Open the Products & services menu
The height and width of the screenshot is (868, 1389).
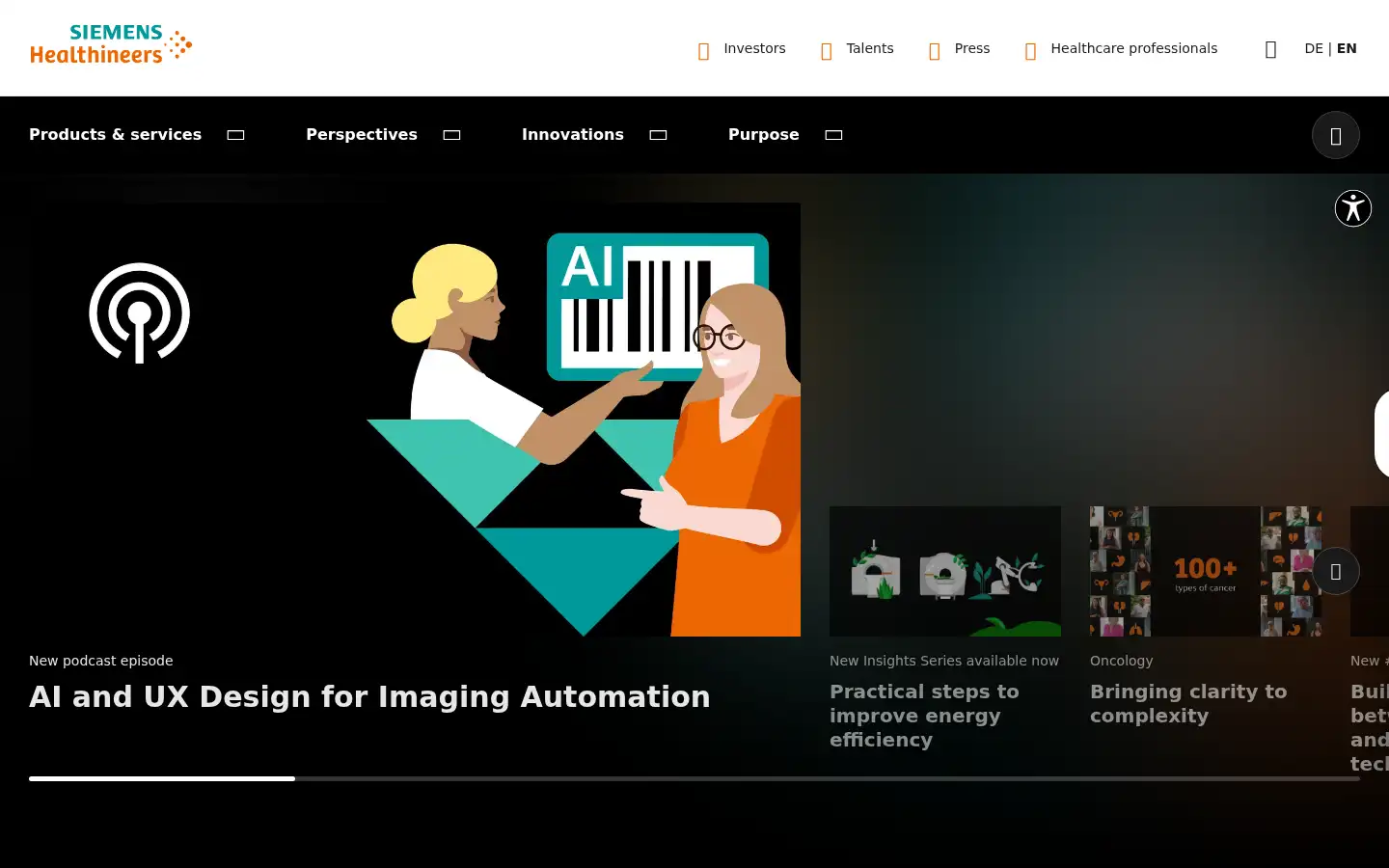coord(116,134)
